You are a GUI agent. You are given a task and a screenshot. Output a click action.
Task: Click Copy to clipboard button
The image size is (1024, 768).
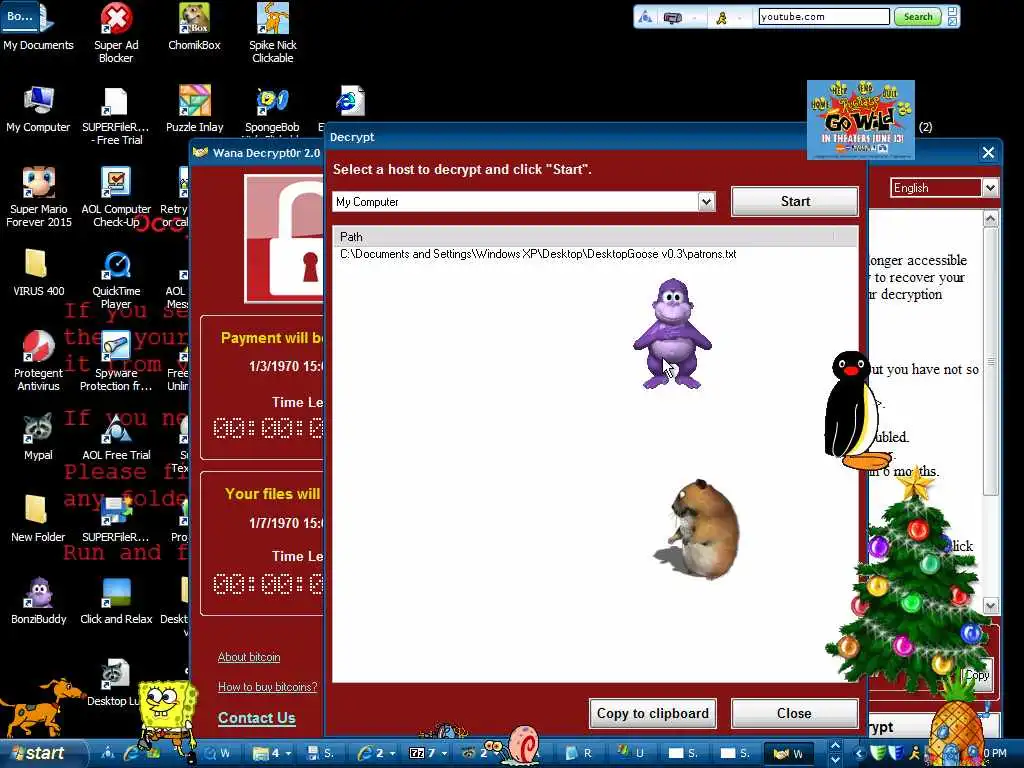(652, 713)
